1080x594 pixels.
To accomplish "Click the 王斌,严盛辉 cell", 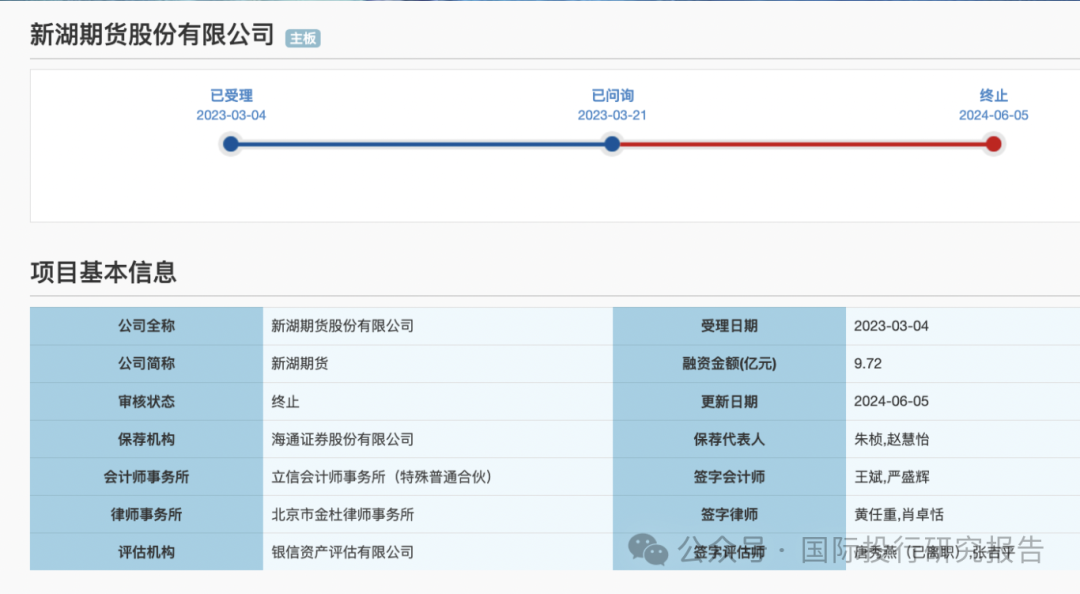I will (963, 477).
